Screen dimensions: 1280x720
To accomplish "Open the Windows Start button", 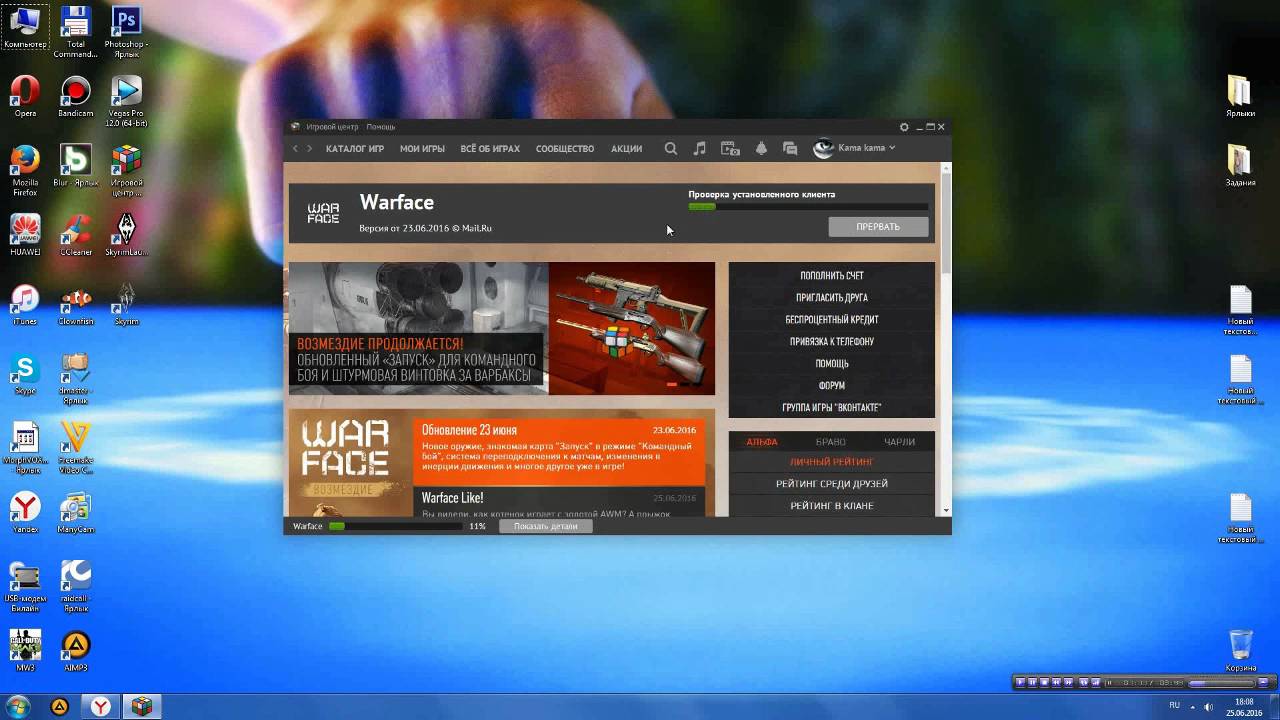I will click(x=18, y=707).
